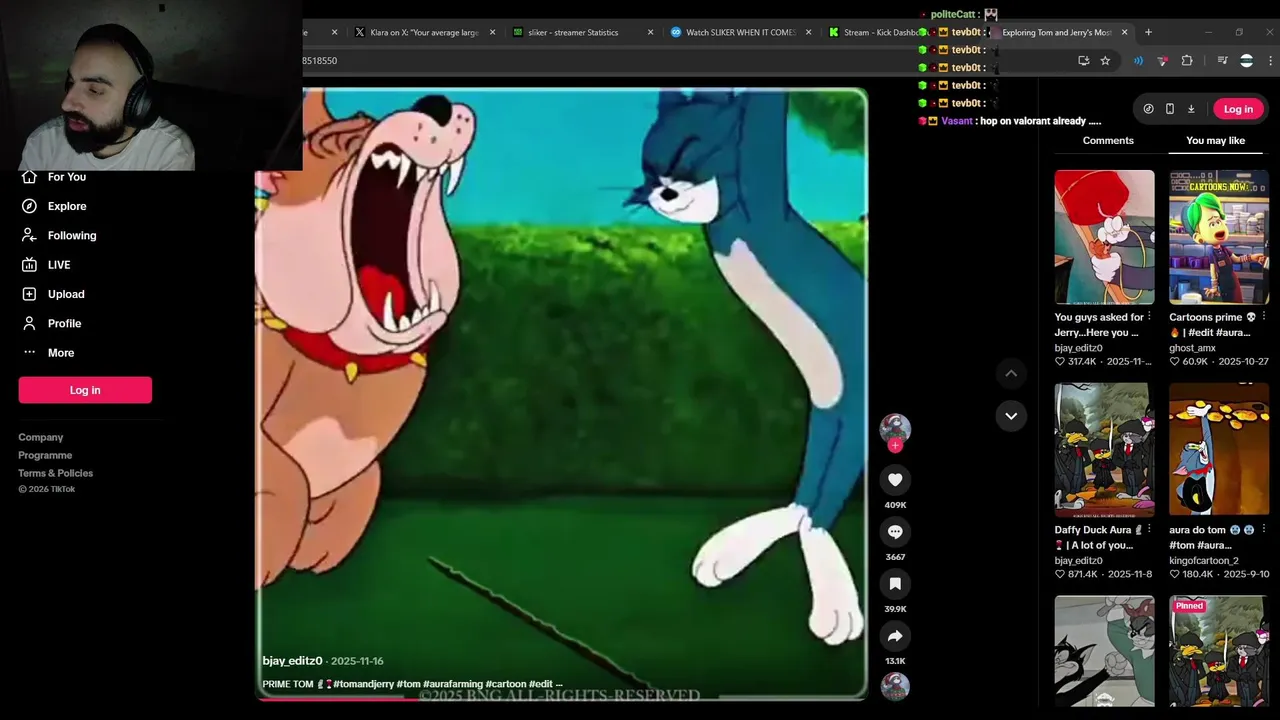Open a new browser tab
Image resolution: width=1280 pixels, height=720 pixels.
click(x=1148, y=32)
